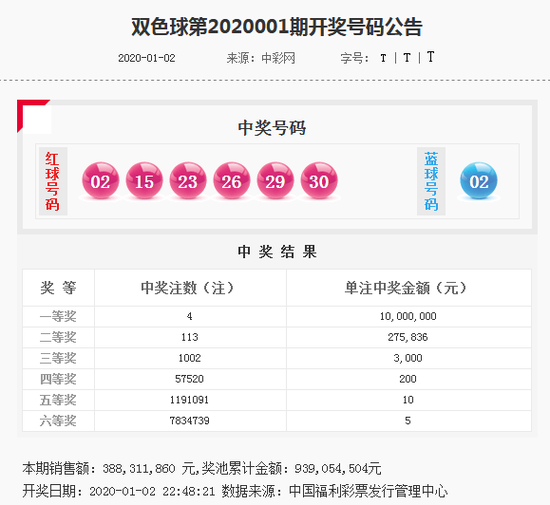Click the jackpot pool amount 939,054,504元

pos(337,469)
